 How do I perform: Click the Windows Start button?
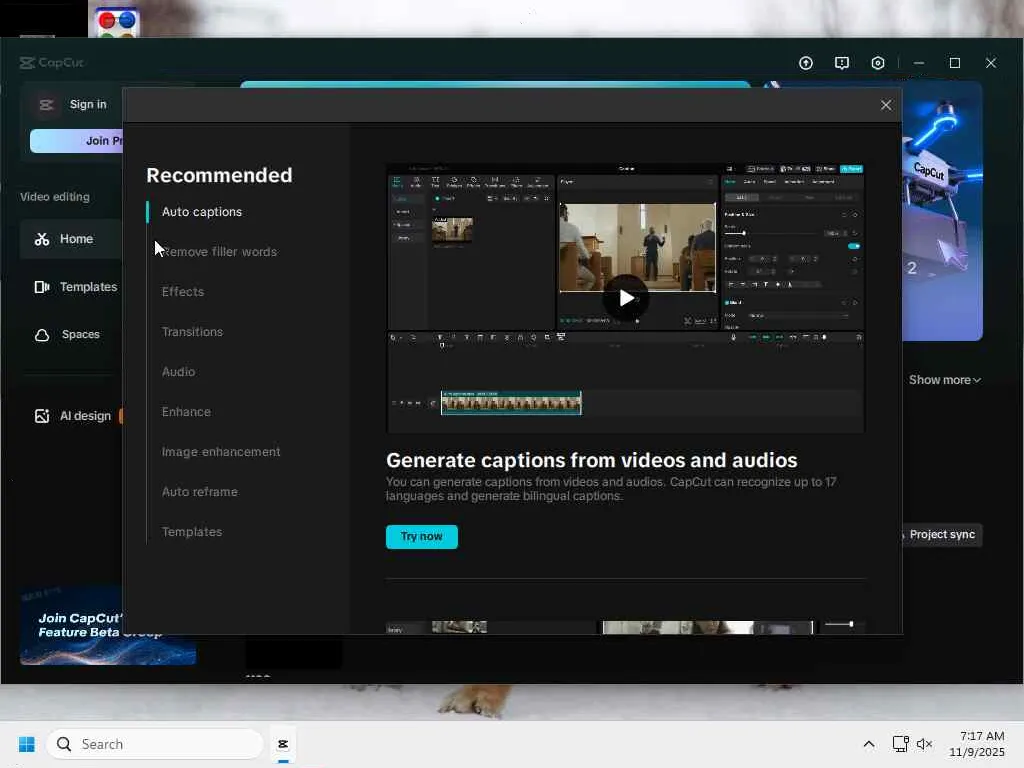(27, 744)
